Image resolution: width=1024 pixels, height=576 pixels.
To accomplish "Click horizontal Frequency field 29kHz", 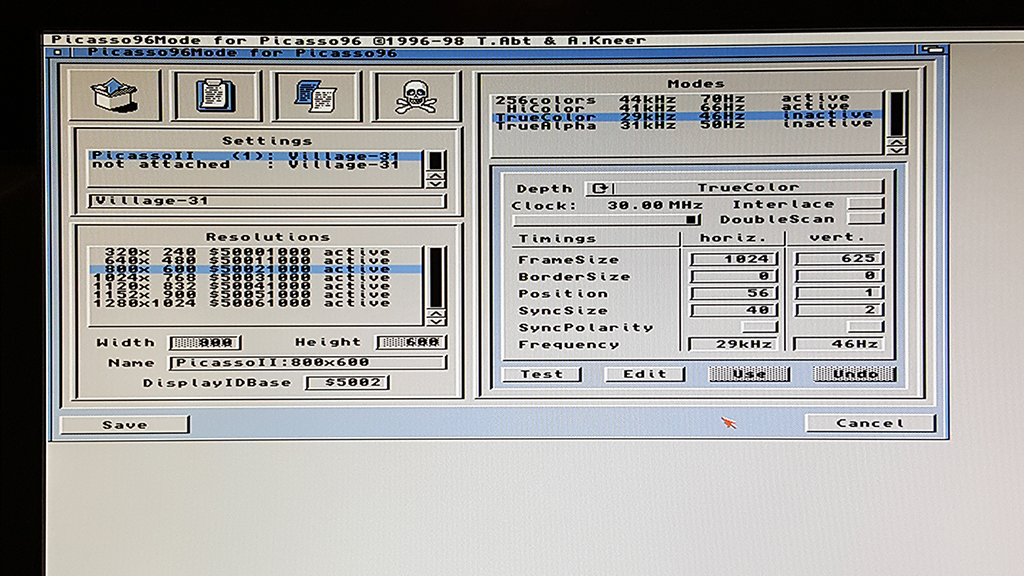I will click(x=734, y=344).
